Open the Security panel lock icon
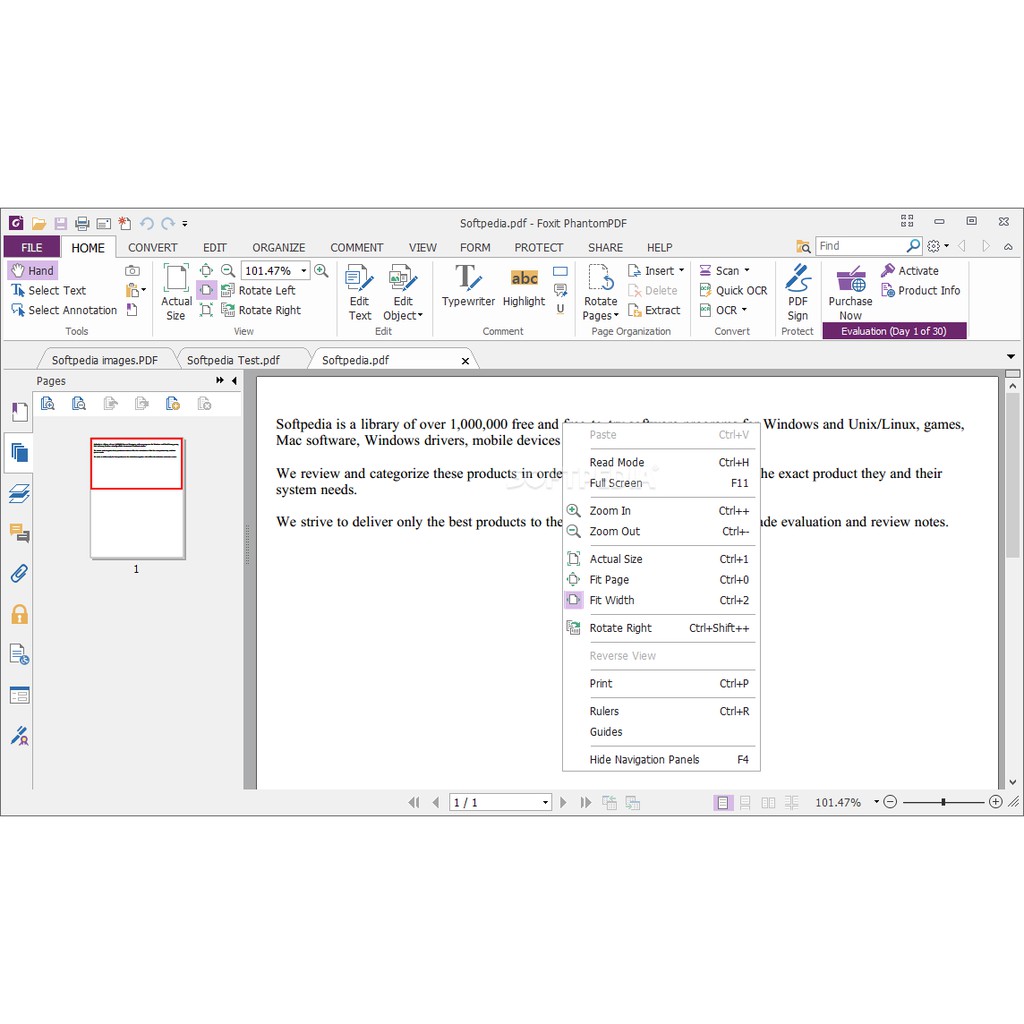1024x1024 pixels. click(x=19, y=614)
